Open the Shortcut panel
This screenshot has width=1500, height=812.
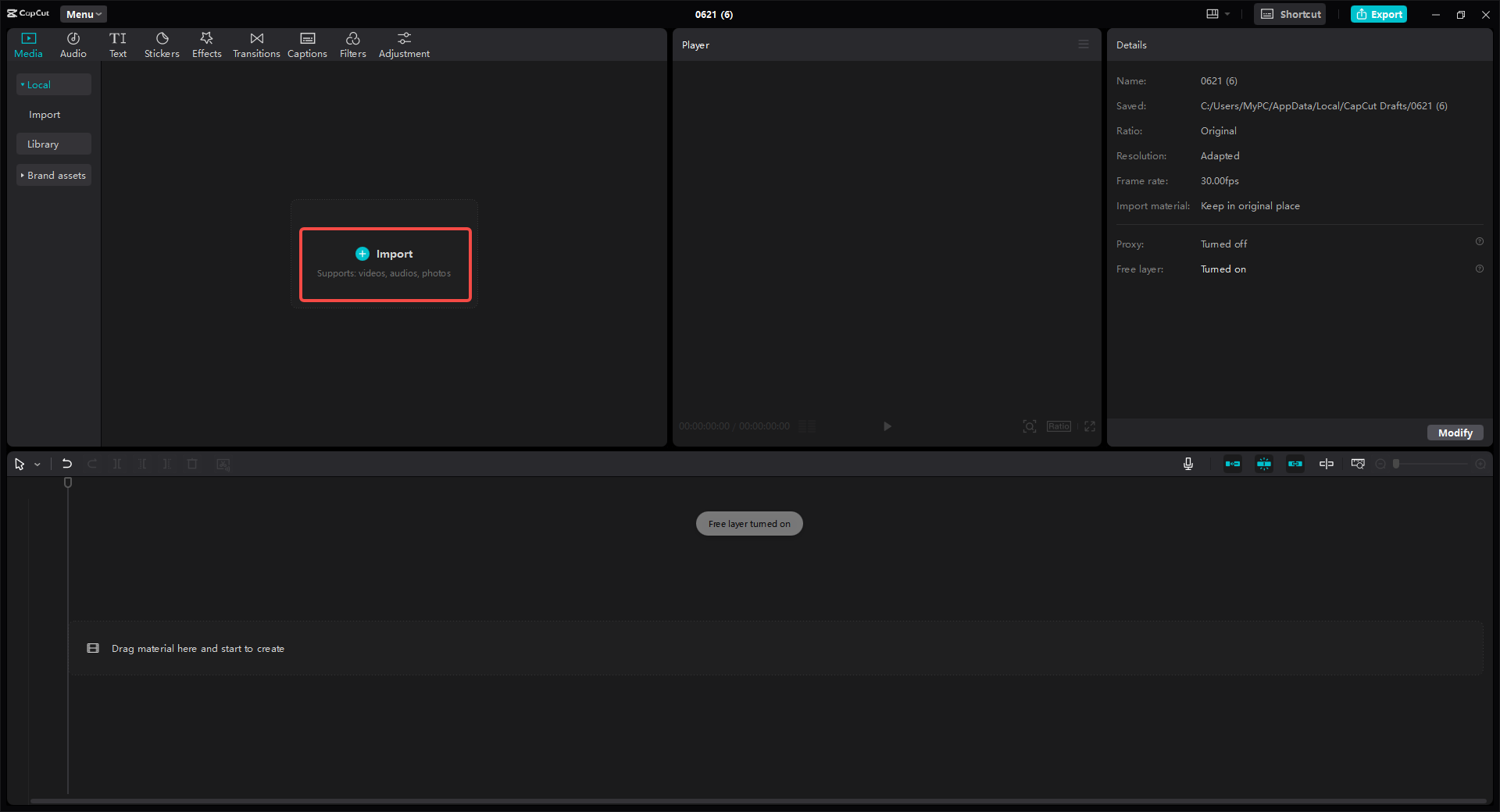pyautogui.click(x=1290, y=14)
